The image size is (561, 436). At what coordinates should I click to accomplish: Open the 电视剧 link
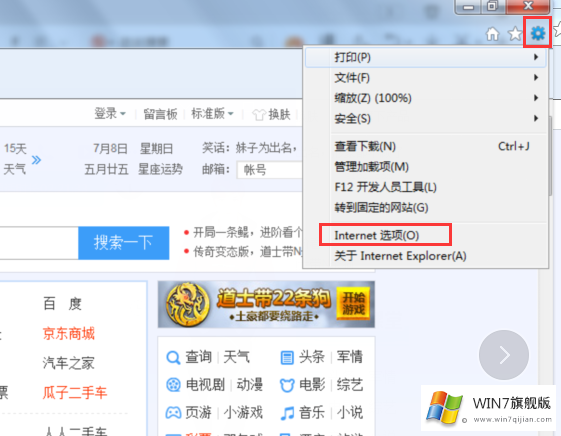click(205, 385)
